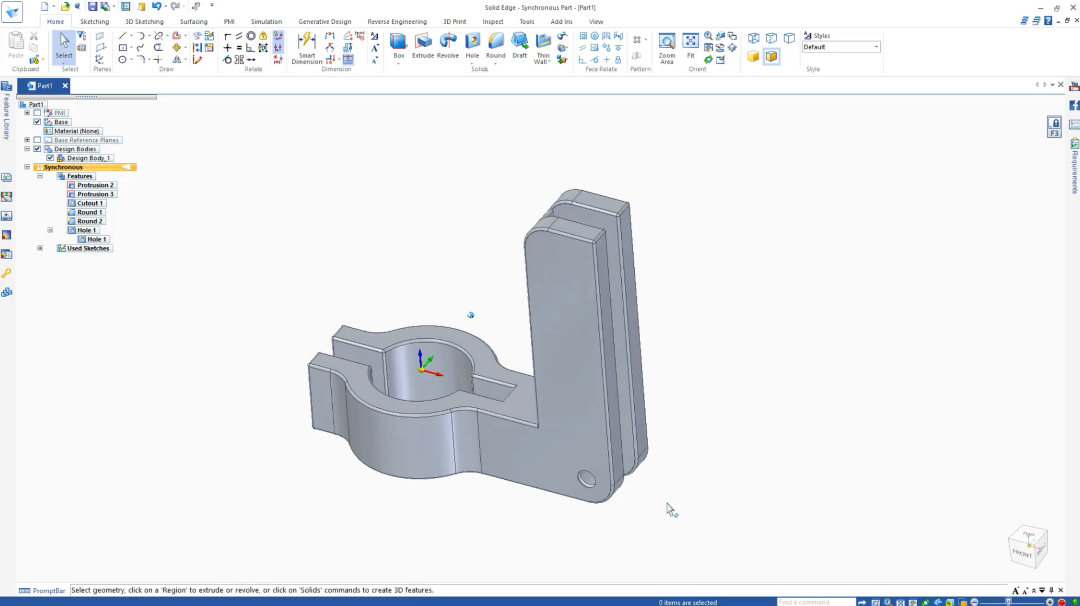Click the zoom slider in status bar

coord(1009,602)
